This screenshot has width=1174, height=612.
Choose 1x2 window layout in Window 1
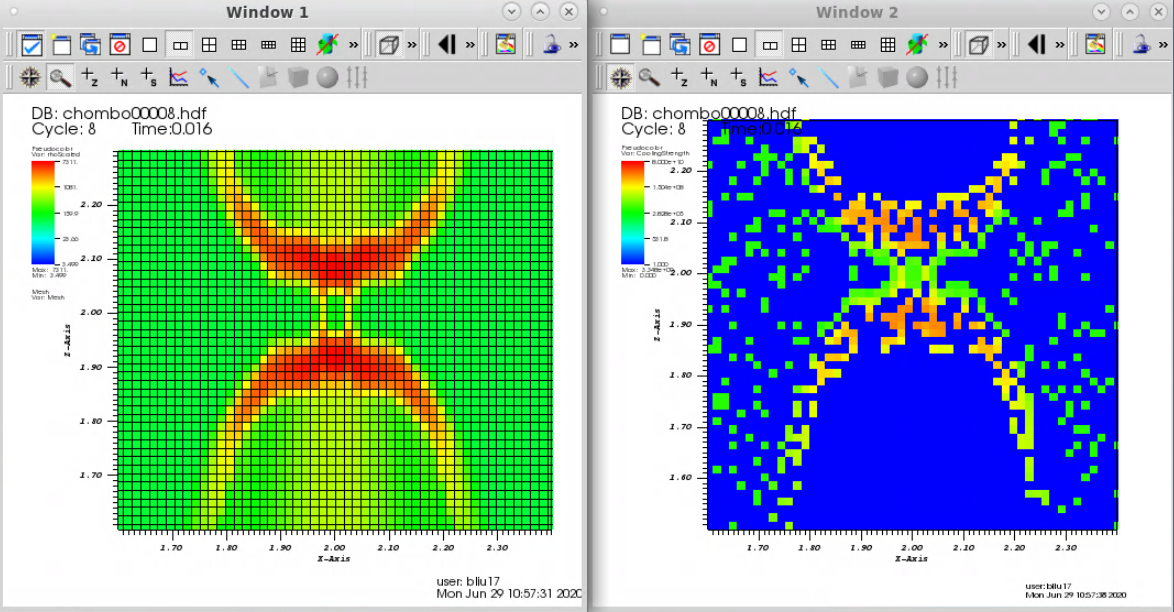[180, 45]
